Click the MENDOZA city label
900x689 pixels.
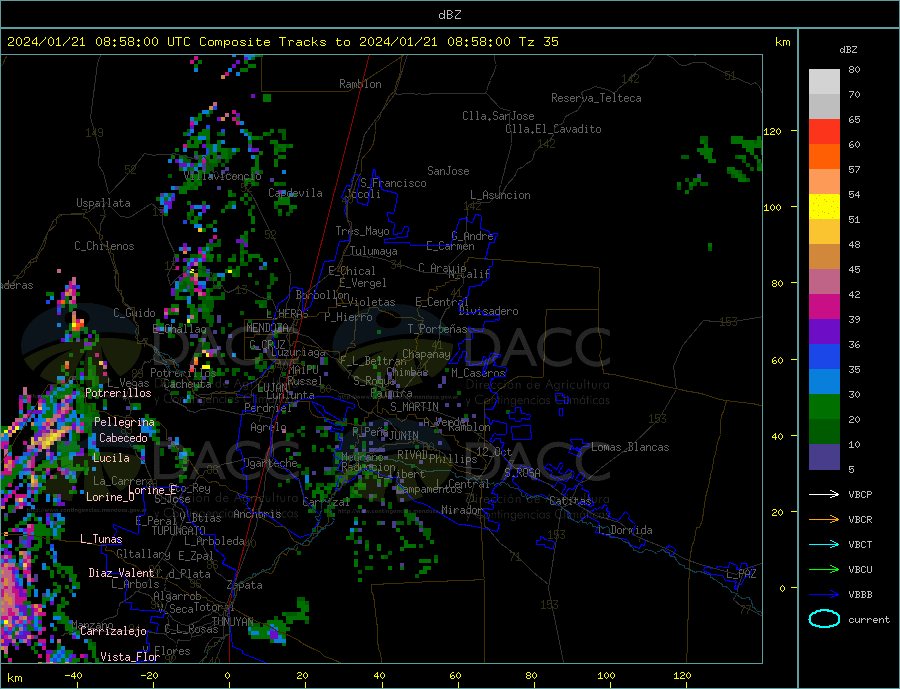pyautogui.click(x=267, y=328)
